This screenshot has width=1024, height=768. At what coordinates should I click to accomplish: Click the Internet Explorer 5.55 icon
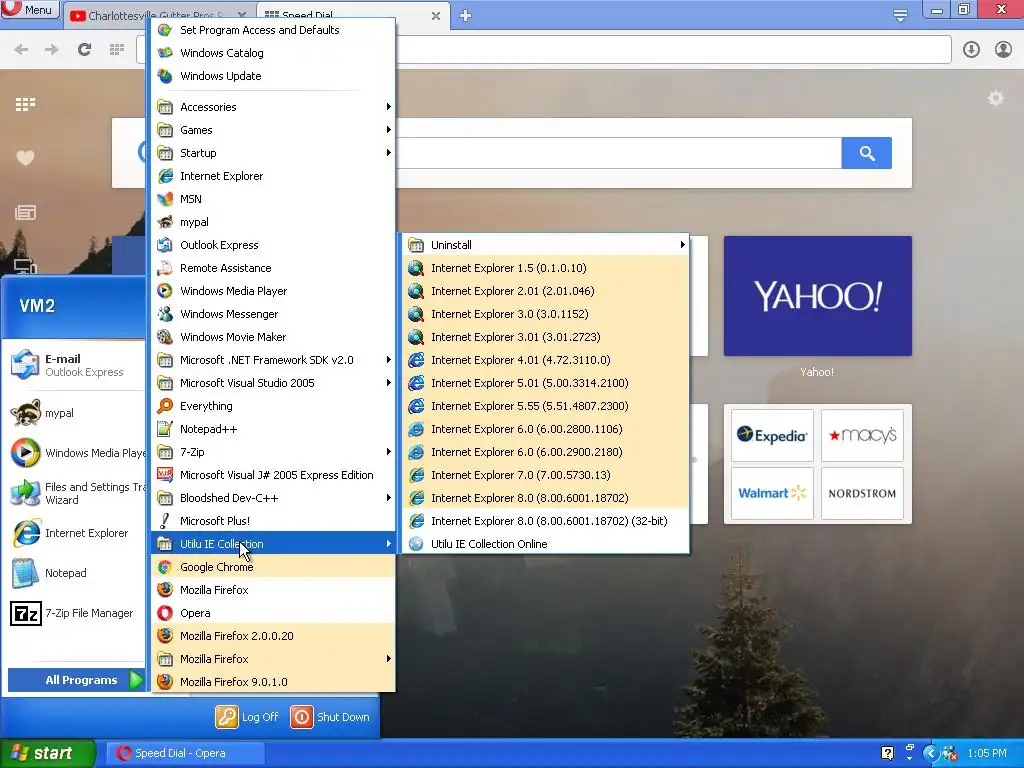416,406
